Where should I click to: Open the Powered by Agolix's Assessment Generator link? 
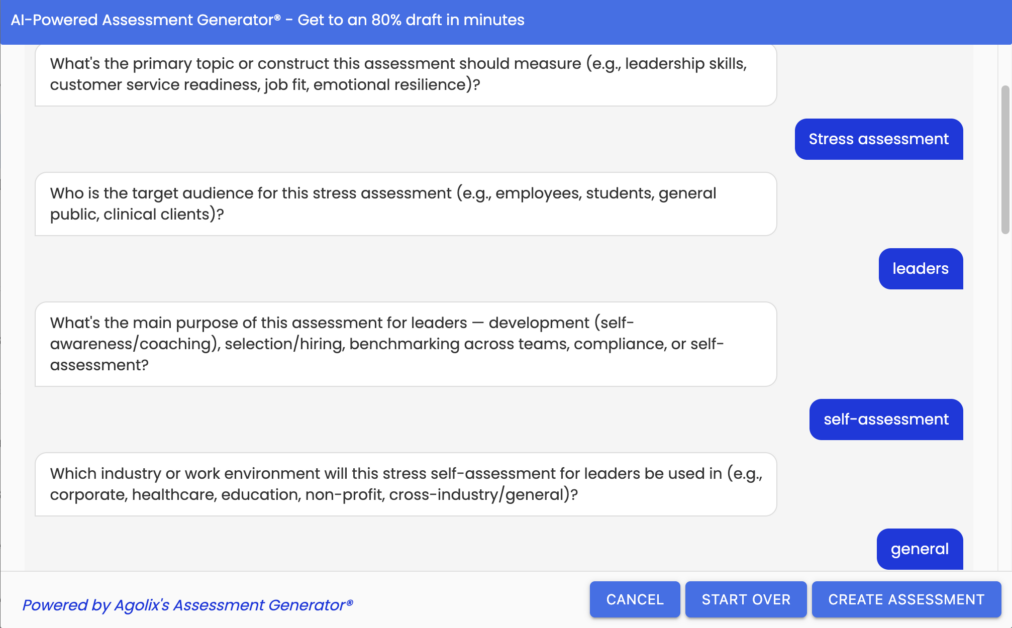[x=187, y=605]
